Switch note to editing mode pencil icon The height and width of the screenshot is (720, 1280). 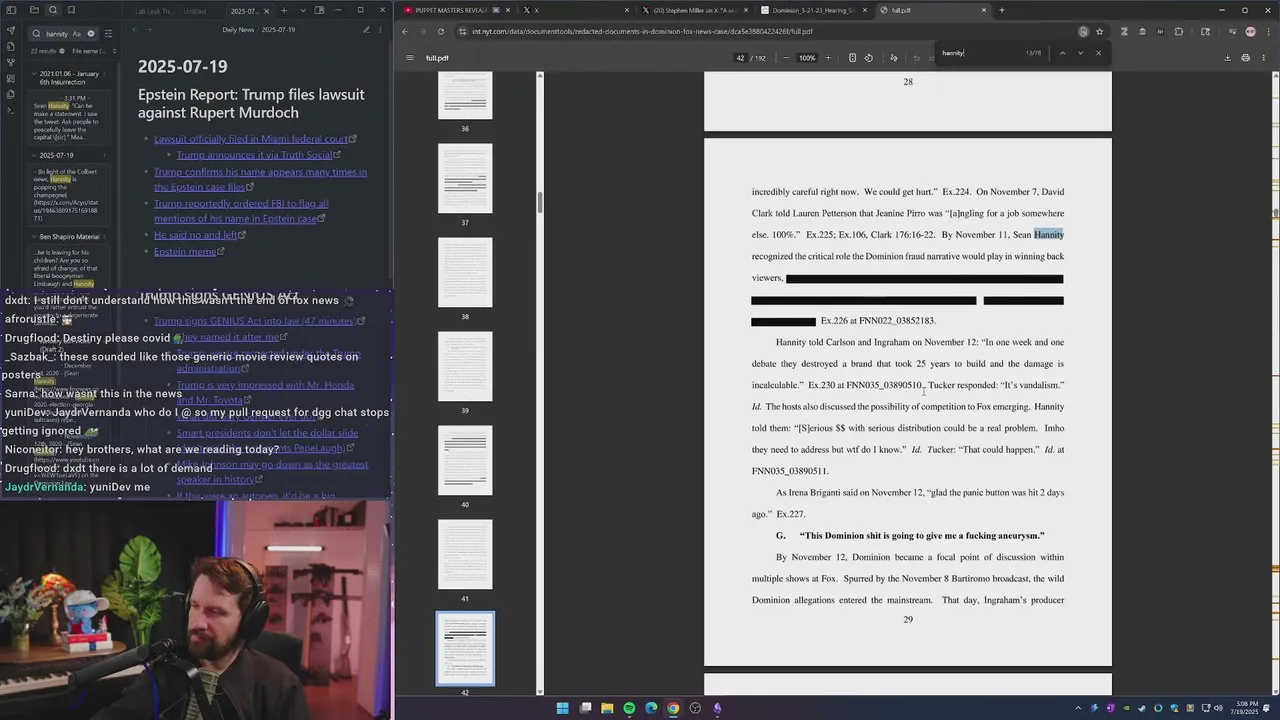pos(366,30)
